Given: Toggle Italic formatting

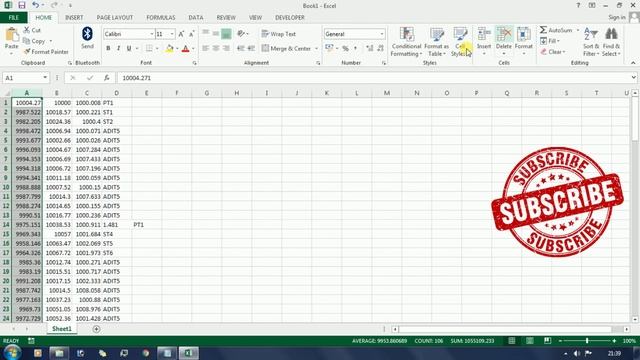Looking at the screenshot, I should click(118, 48).
